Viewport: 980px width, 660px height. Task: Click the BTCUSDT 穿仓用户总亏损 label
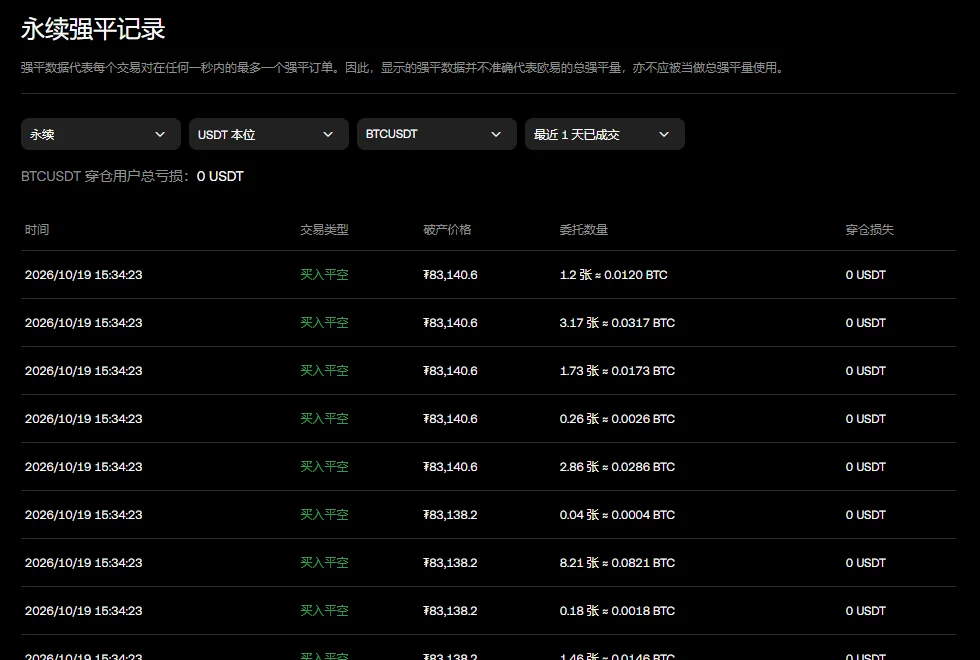click(x=105, y=176)
